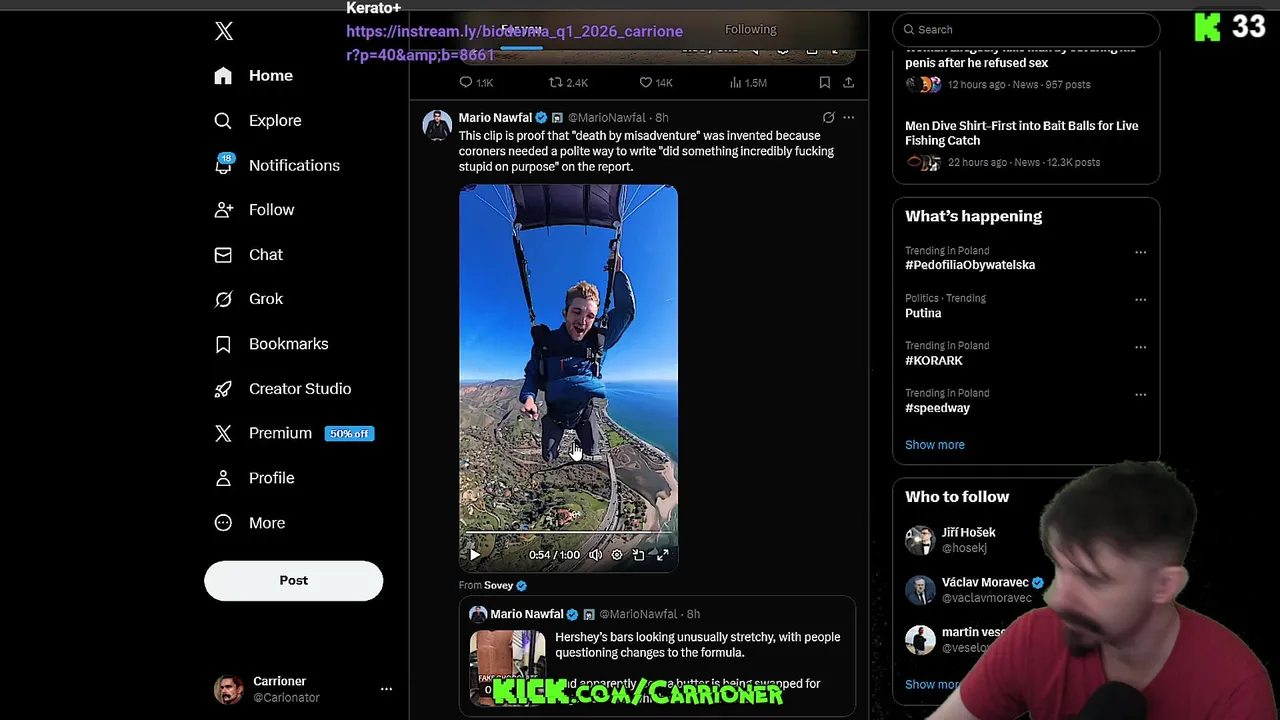Enter fullscreen on the skydiving video
Screen dimensions: 1280x720
[662, 555]
